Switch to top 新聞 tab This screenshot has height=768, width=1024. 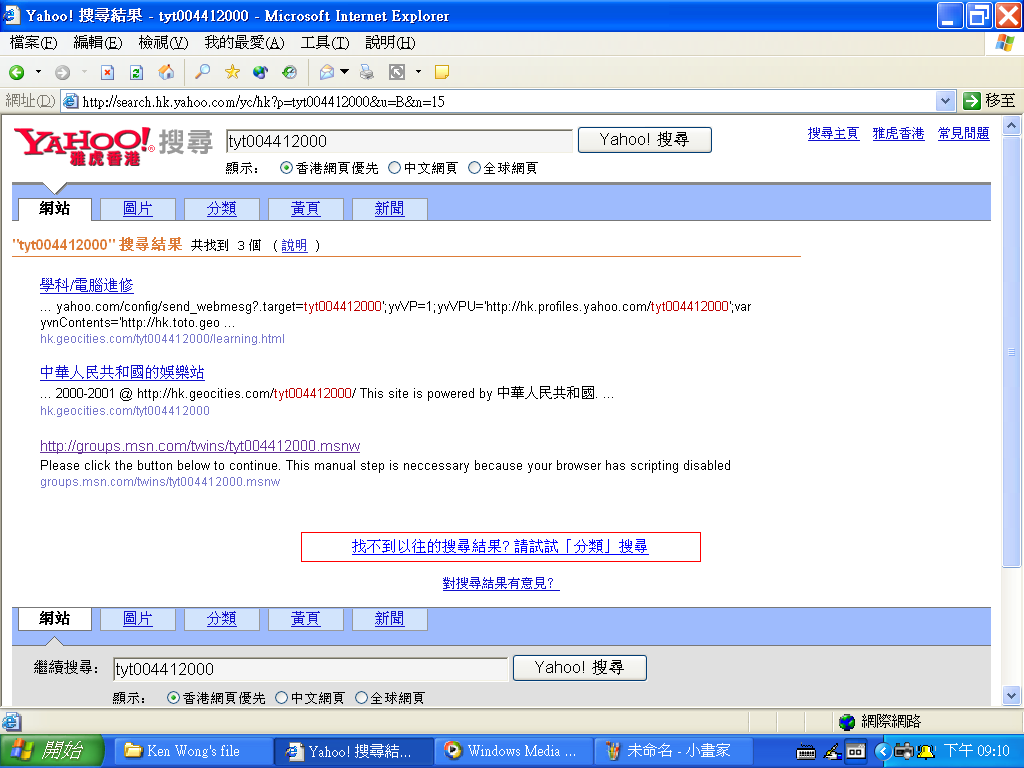click(x=389, y=209)
